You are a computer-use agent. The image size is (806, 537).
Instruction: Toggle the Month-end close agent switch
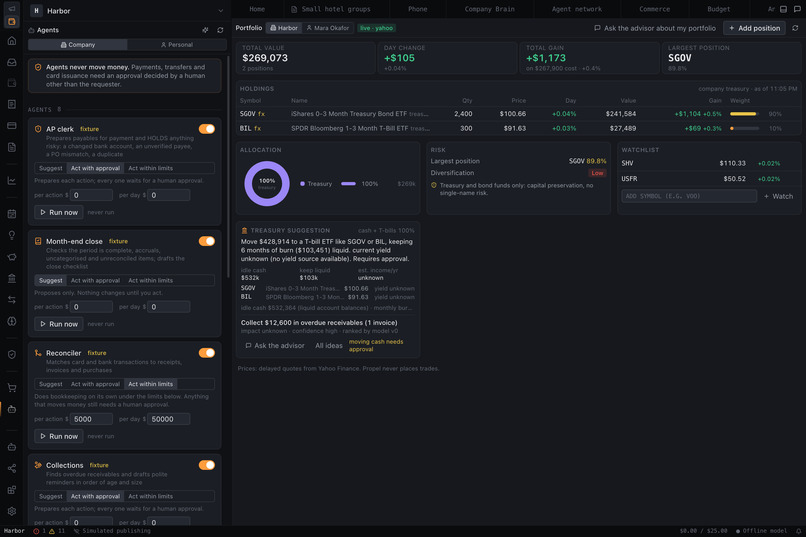click(x=207, y=241)
